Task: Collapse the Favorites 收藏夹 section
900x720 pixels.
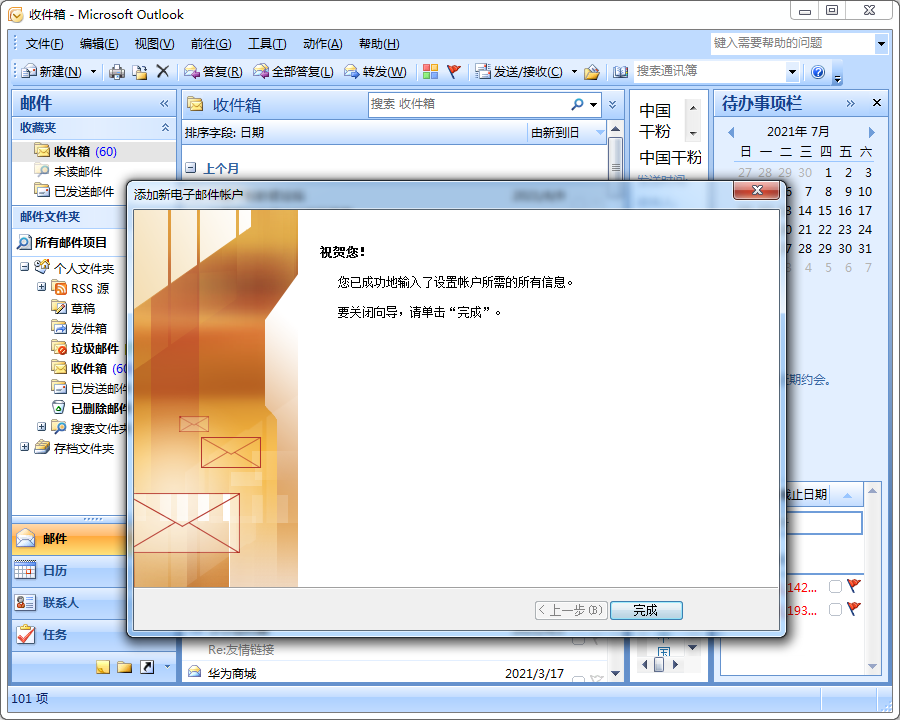Action: pyautogui.click(x=165, y=127)
